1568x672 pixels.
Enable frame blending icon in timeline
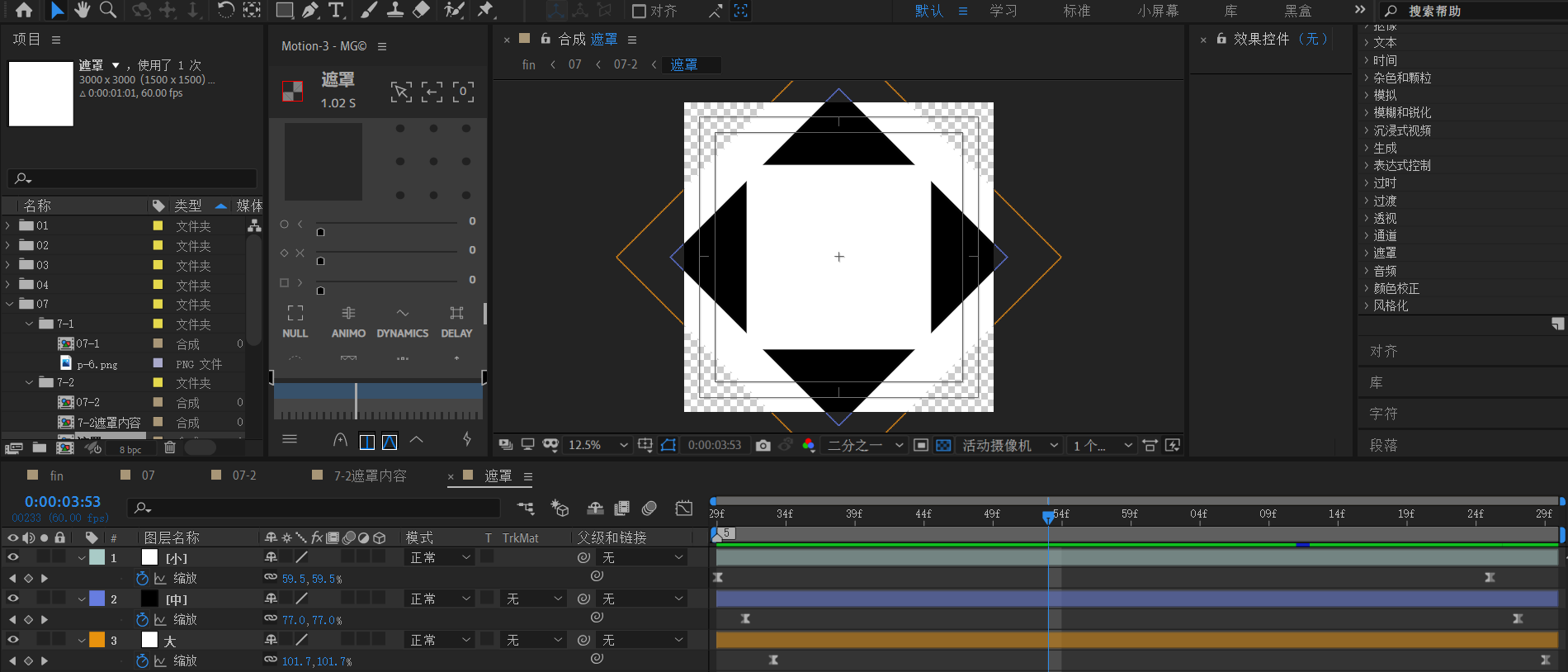622,508
